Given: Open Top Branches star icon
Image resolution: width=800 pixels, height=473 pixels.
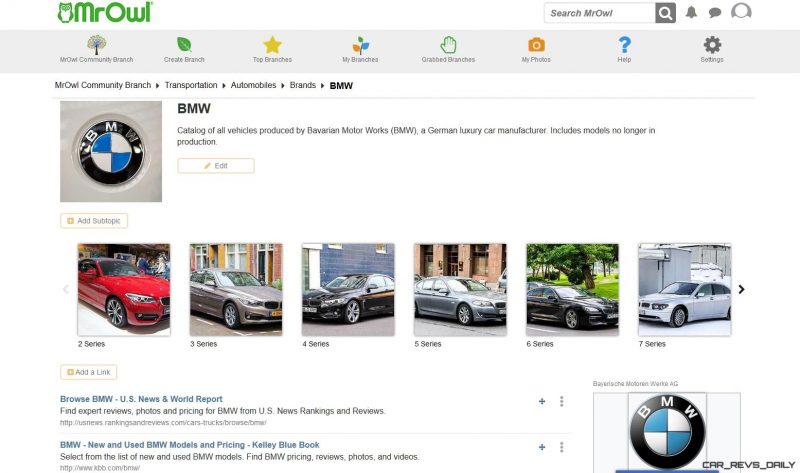Looking at the screenshot, I should click(272, 45).
